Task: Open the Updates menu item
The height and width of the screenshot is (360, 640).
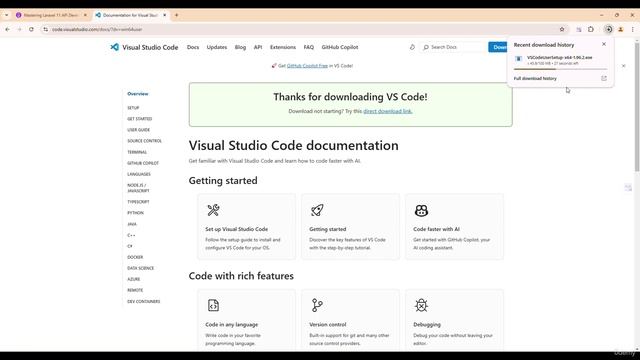Action: (x=217, y=47)
